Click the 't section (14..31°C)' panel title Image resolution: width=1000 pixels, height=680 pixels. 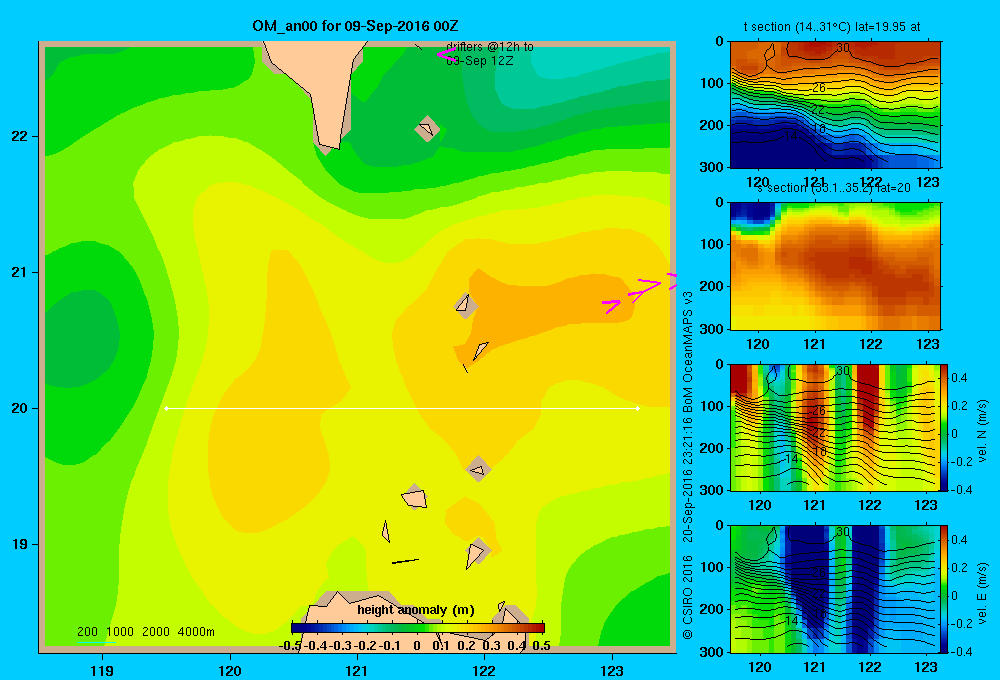[x=832, y=27]
